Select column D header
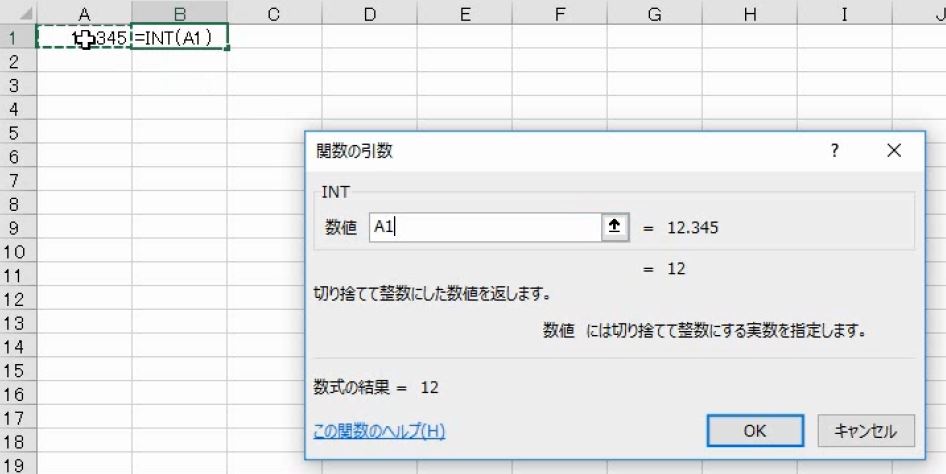The width and height of the screenshot is (946, 474). 369,14
